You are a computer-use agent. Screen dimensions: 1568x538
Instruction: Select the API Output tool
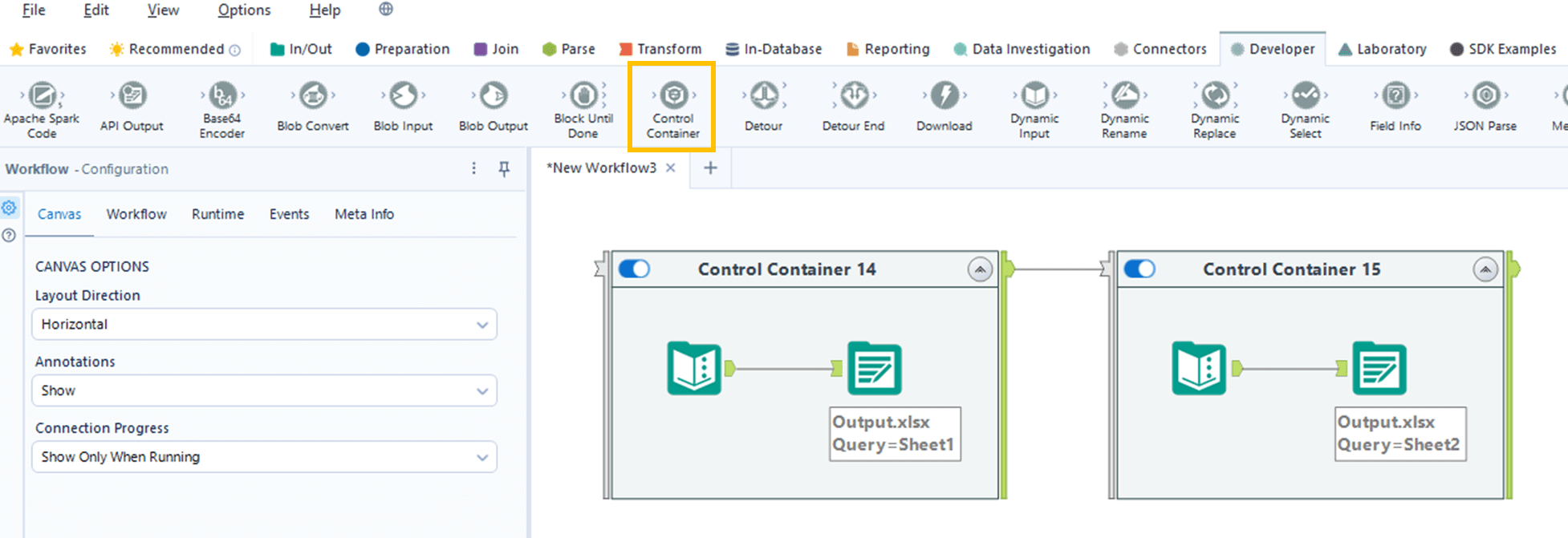(x=132, y=107)
